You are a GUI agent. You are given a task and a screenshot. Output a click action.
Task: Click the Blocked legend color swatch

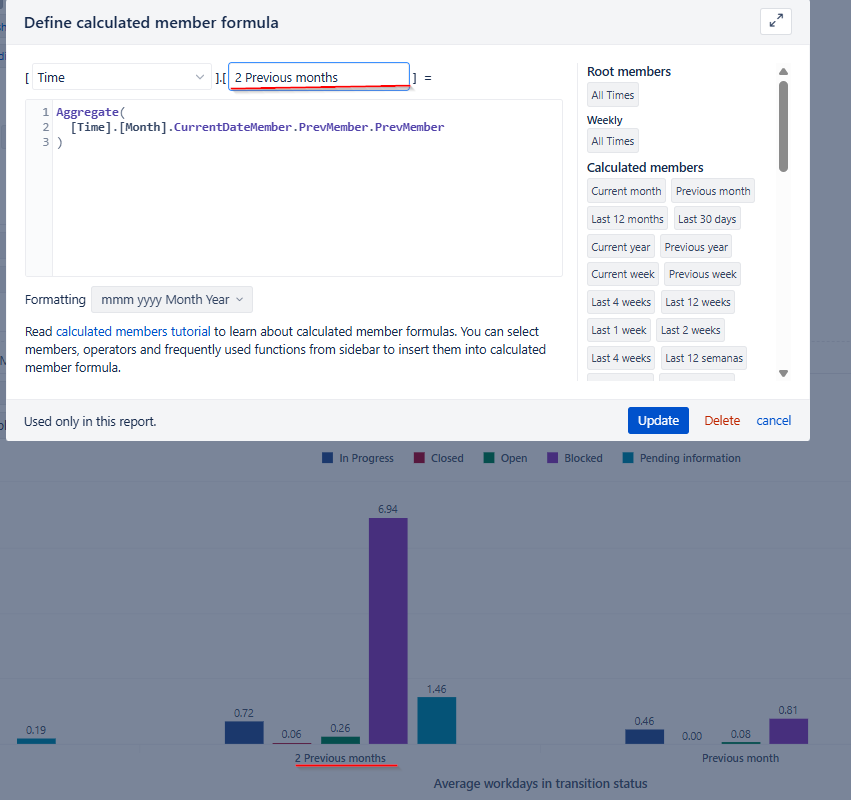pos(552,458)
